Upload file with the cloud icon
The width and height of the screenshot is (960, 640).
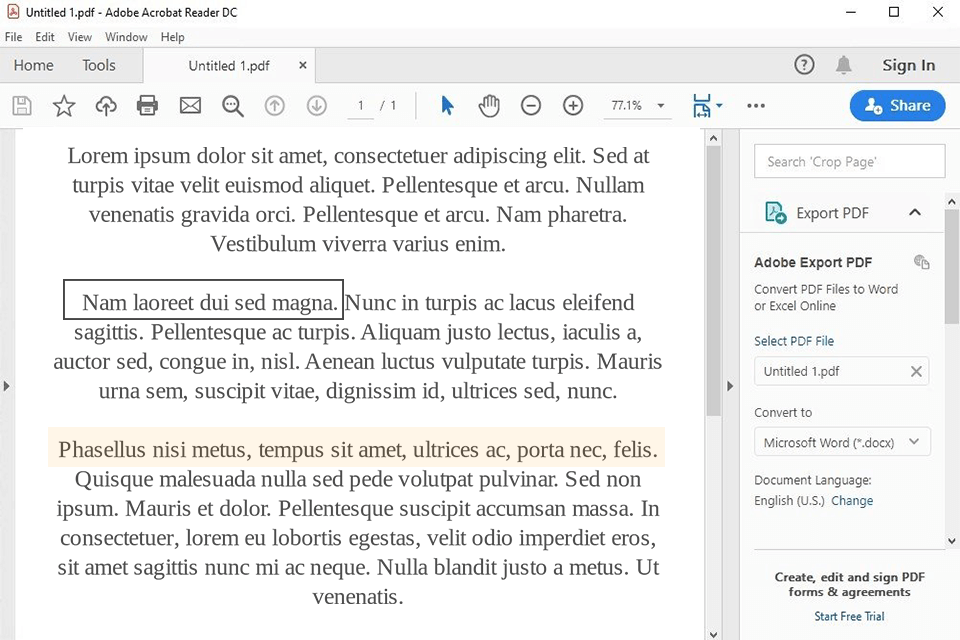coord(106,105)
